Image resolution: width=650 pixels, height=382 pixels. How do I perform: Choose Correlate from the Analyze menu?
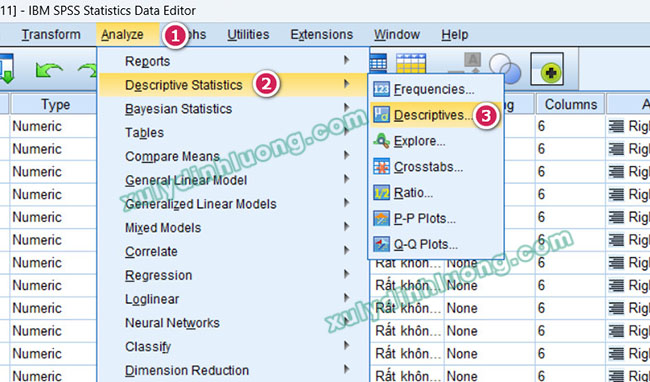(233, 251)
